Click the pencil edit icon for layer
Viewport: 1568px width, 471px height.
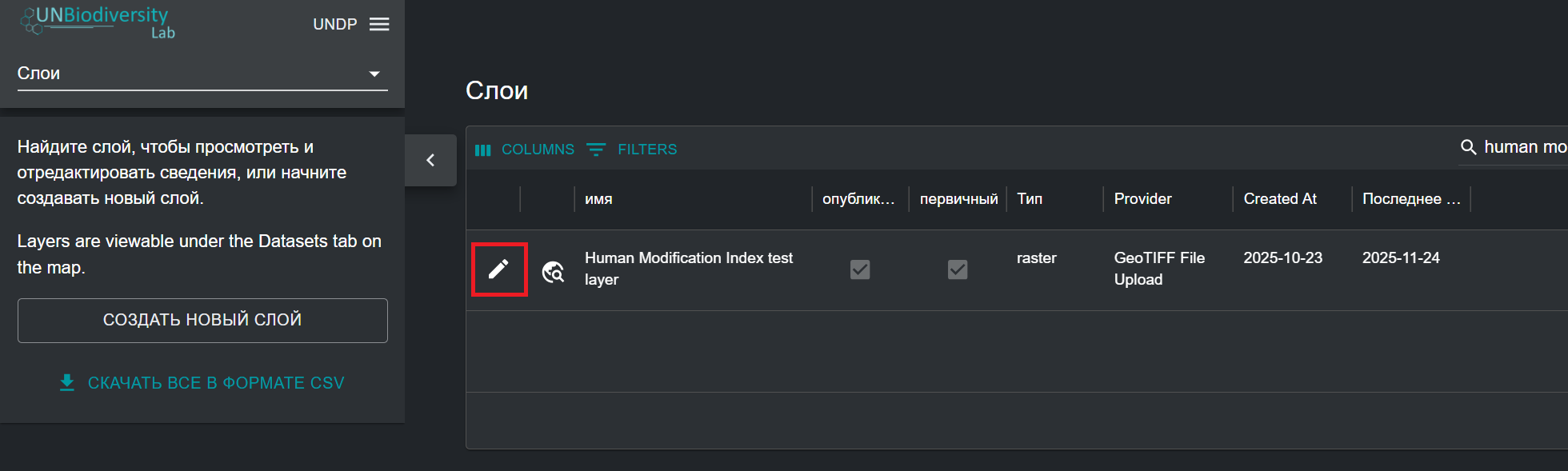tap(498, 269)
